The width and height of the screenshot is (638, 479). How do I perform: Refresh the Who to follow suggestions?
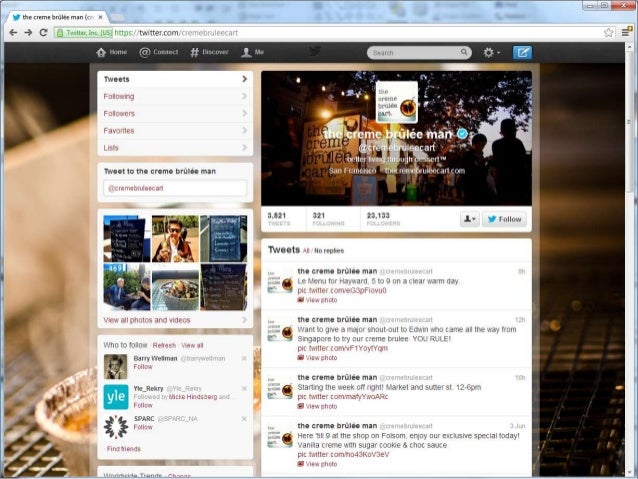164,345
